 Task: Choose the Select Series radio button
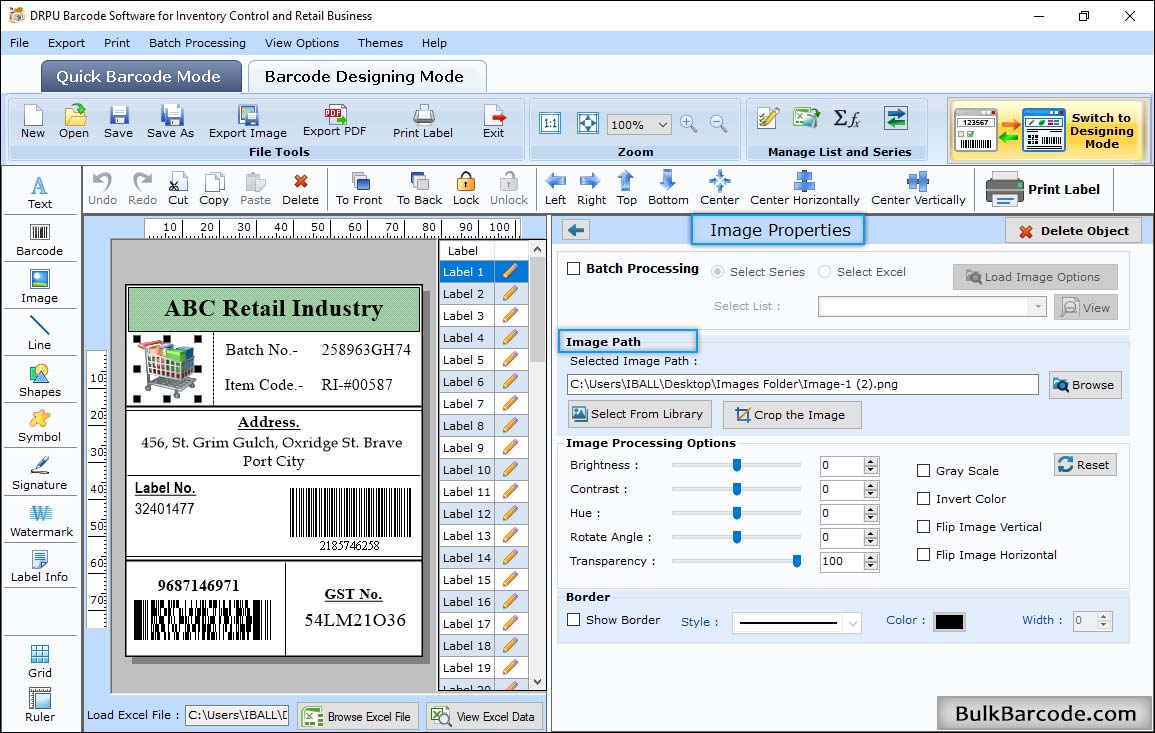pyautogui.click(x=717, y=272)
